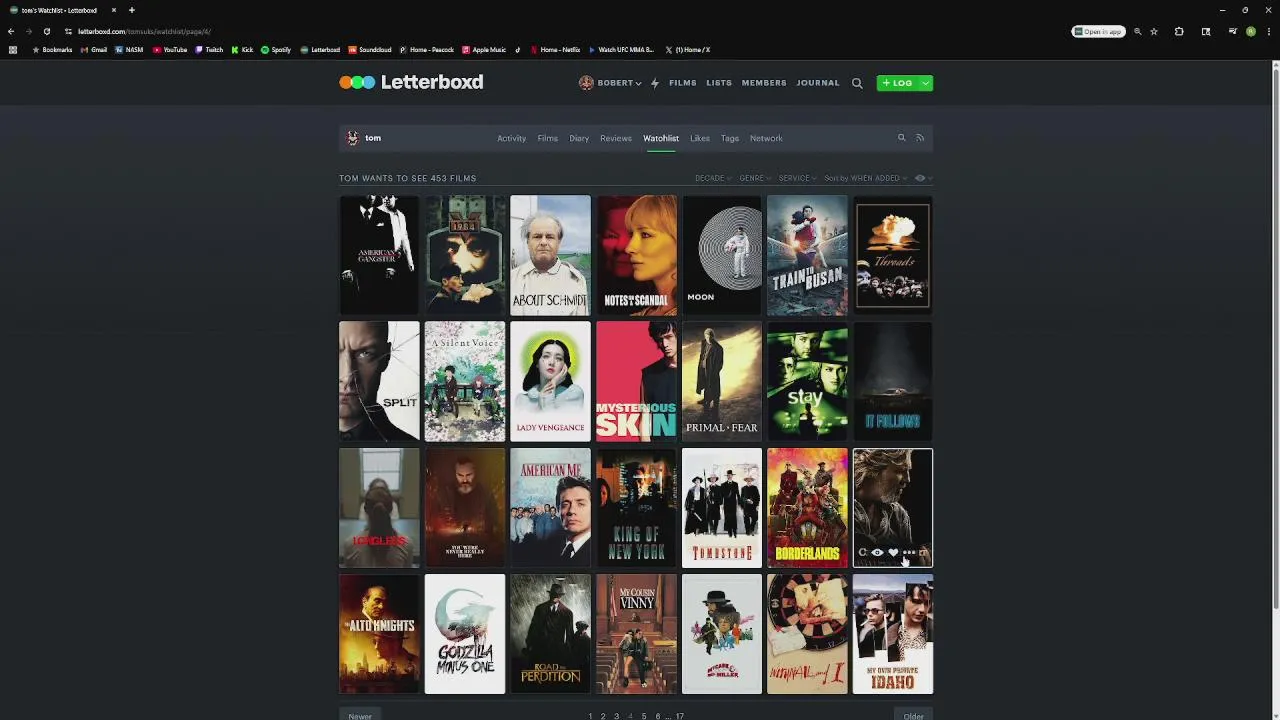Switch to the Activity tab
Viewport: 1280px width, 720px height.
[511, 138]
